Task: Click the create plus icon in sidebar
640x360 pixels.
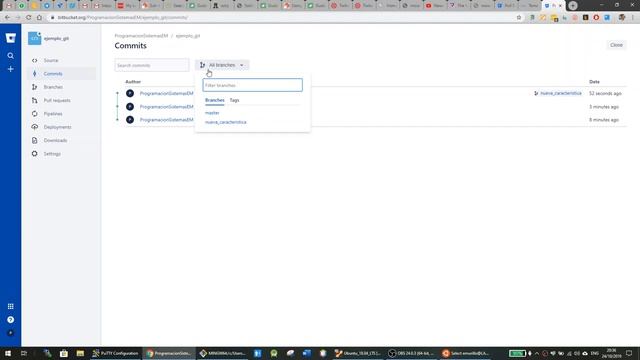Action: (x=11, y=69)
